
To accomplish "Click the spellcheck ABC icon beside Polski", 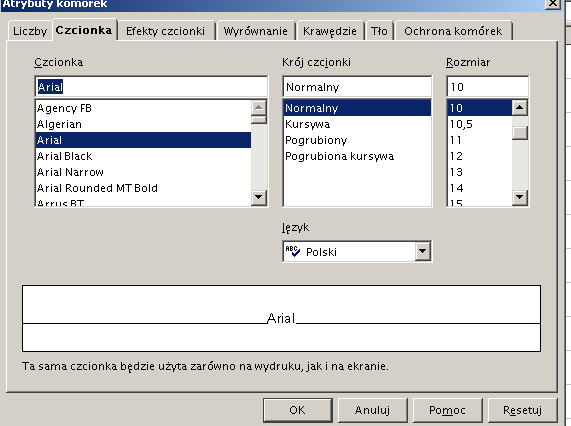I will [293, 251].
